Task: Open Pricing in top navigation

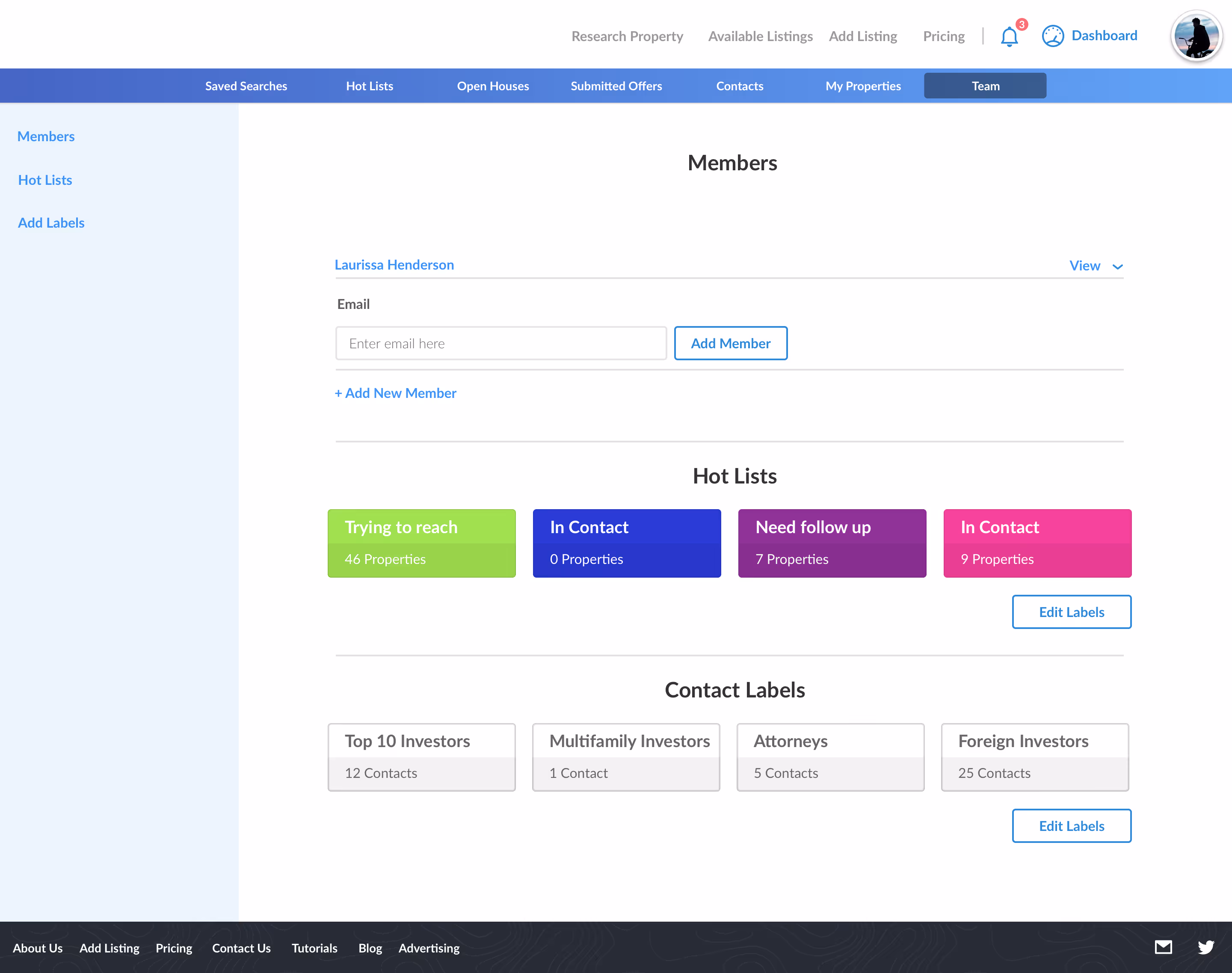Action: pyautogui.click(x=944, y=36)
